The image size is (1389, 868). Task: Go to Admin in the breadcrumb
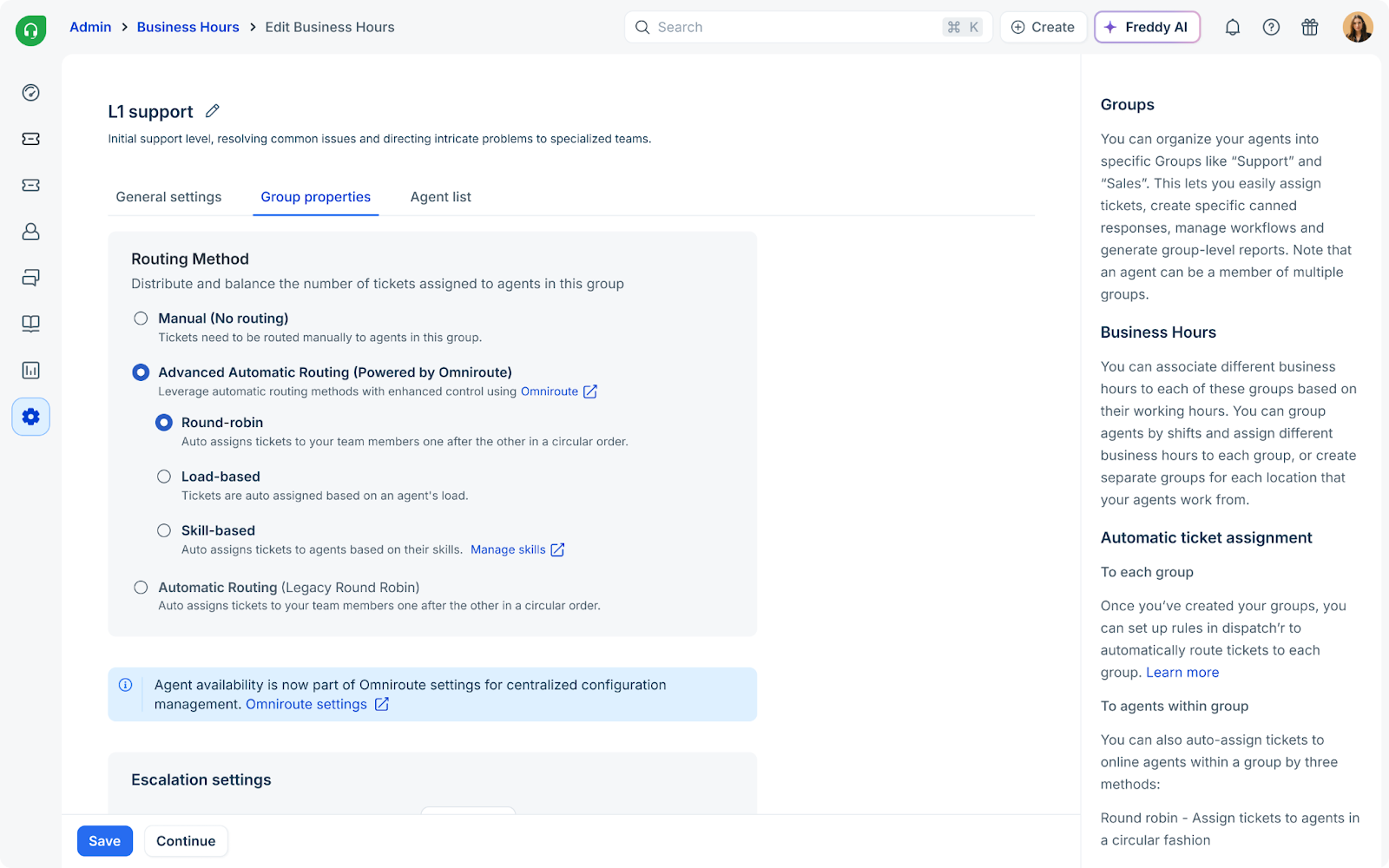pos(90,28)
